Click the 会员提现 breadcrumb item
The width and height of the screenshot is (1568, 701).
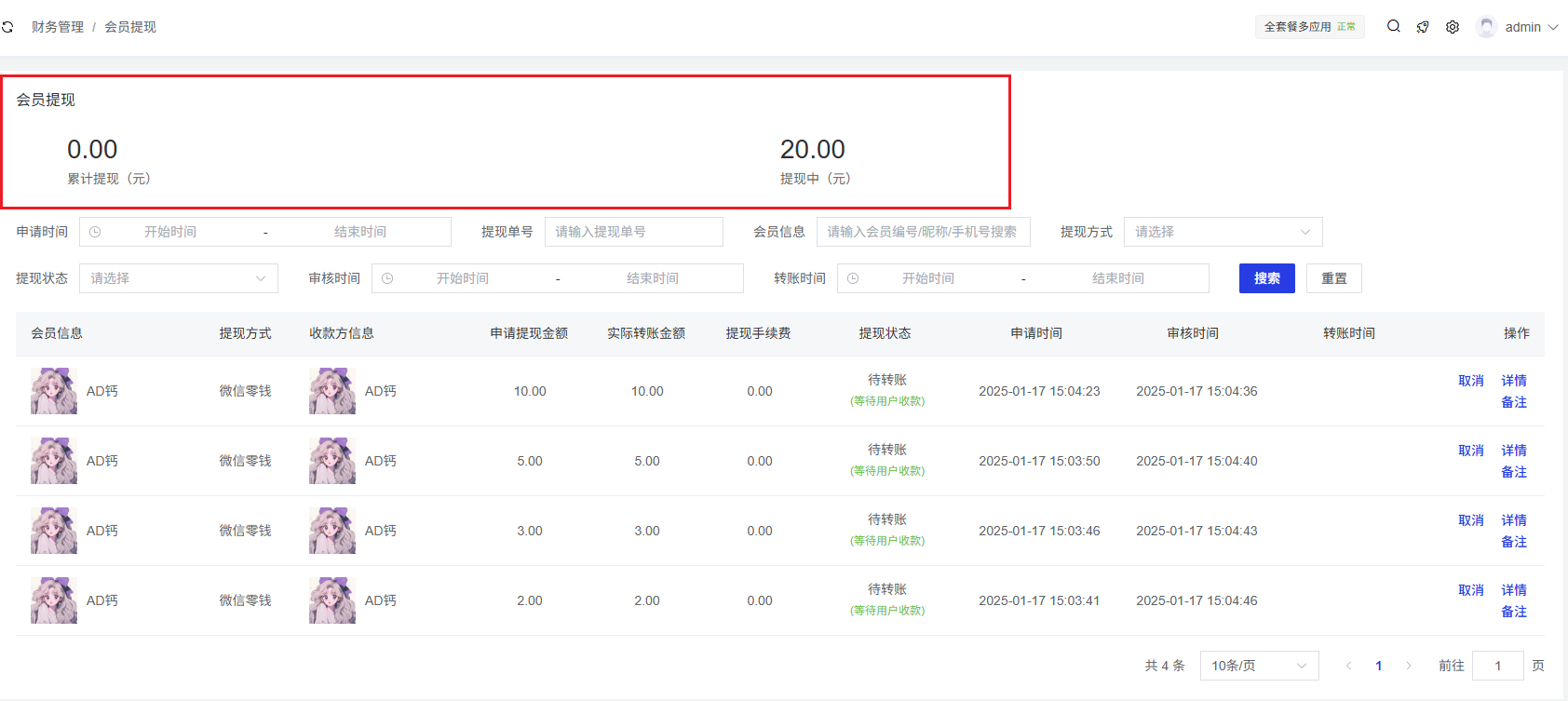130,27
